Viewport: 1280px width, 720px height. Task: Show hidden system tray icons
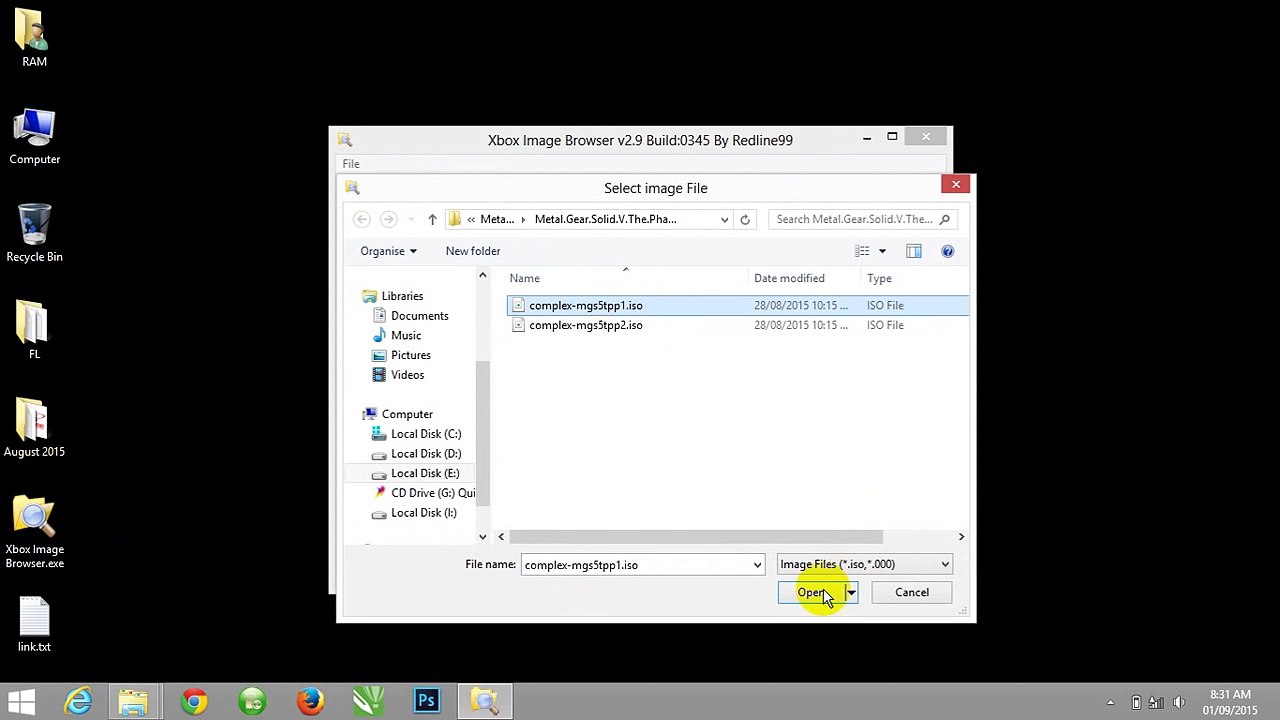pos(1110,702)
